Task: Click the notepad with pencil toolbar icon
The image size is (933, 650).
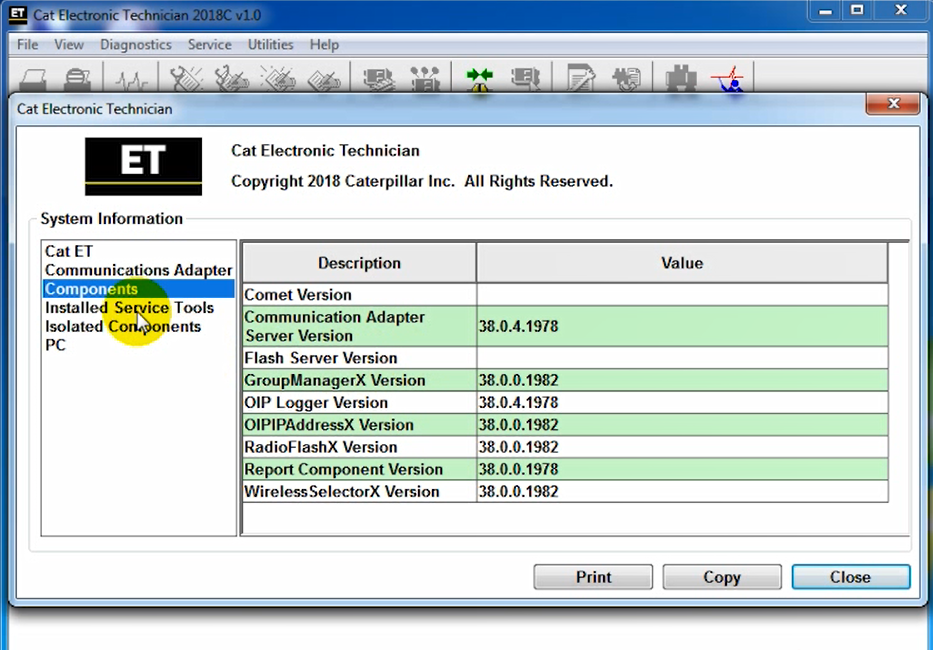Action: click(x=580, y=79)
